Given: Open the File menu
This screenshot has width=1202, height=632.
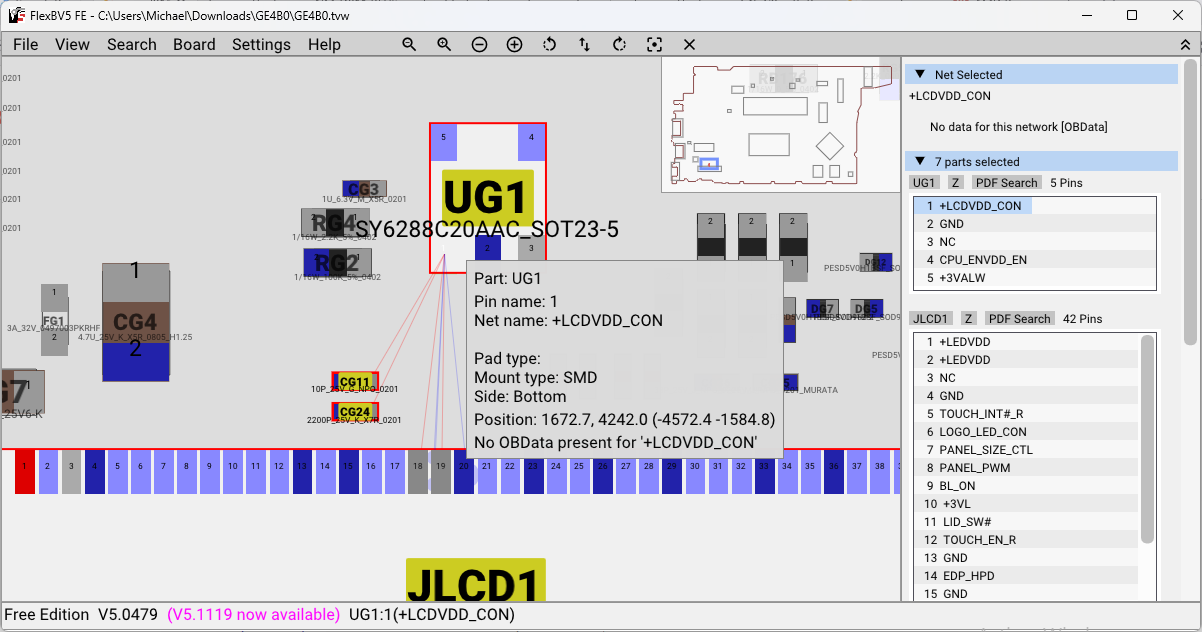Looking at the screenshot, I should tap(26, 44).
